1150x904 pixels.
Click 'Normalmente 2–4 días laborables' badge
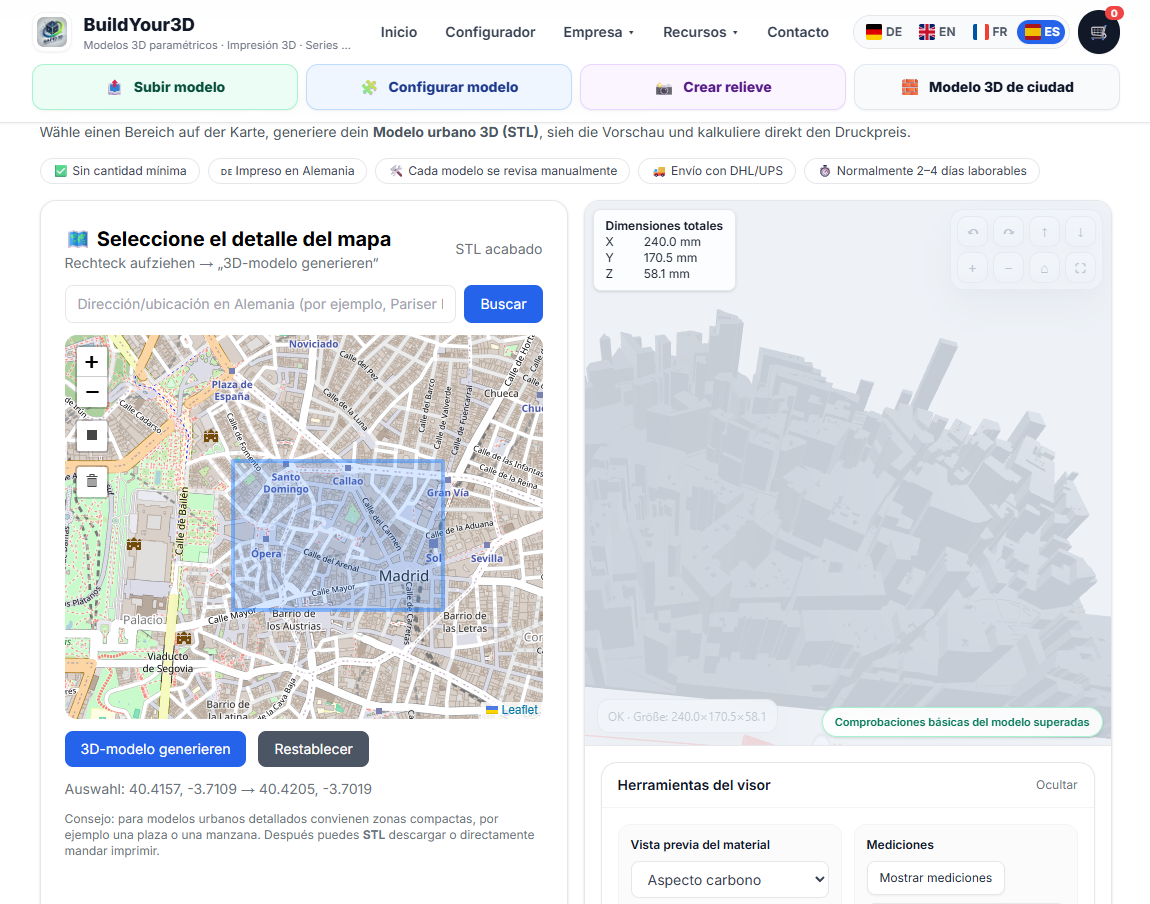[x=922, y=171]
